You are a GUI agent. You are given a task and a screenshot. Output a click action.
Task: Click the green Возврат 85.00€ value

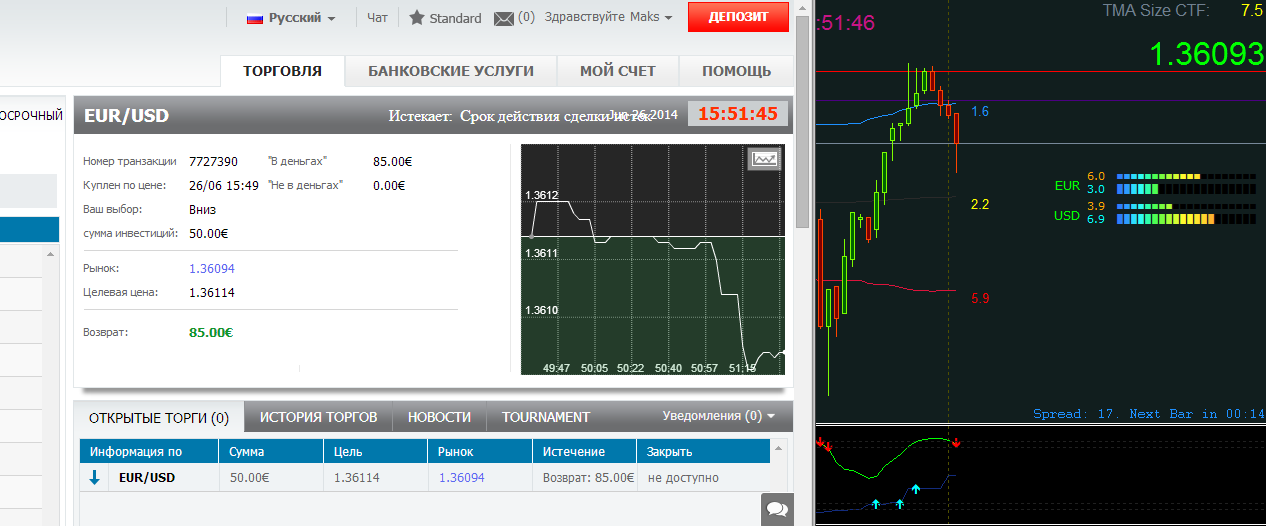[211, 332]
